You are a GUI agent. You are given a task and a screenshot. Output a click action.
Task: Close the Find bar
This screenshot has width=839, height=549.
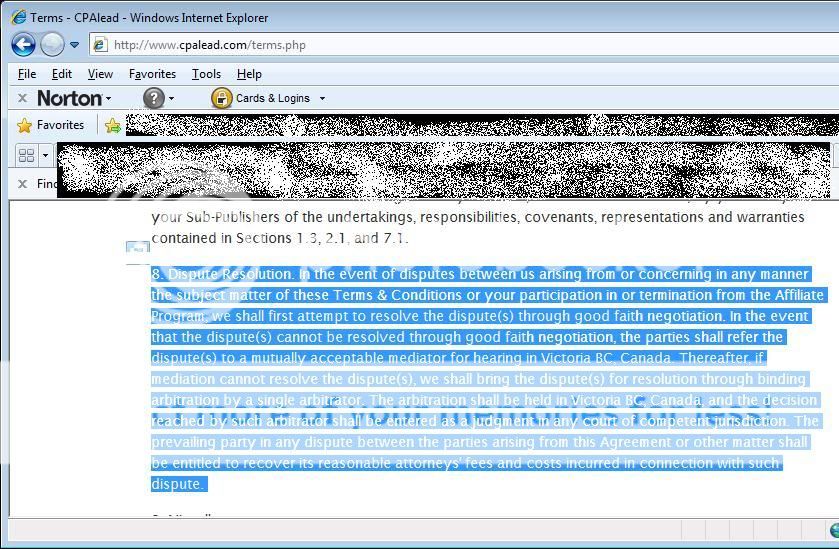coord(22,184)
